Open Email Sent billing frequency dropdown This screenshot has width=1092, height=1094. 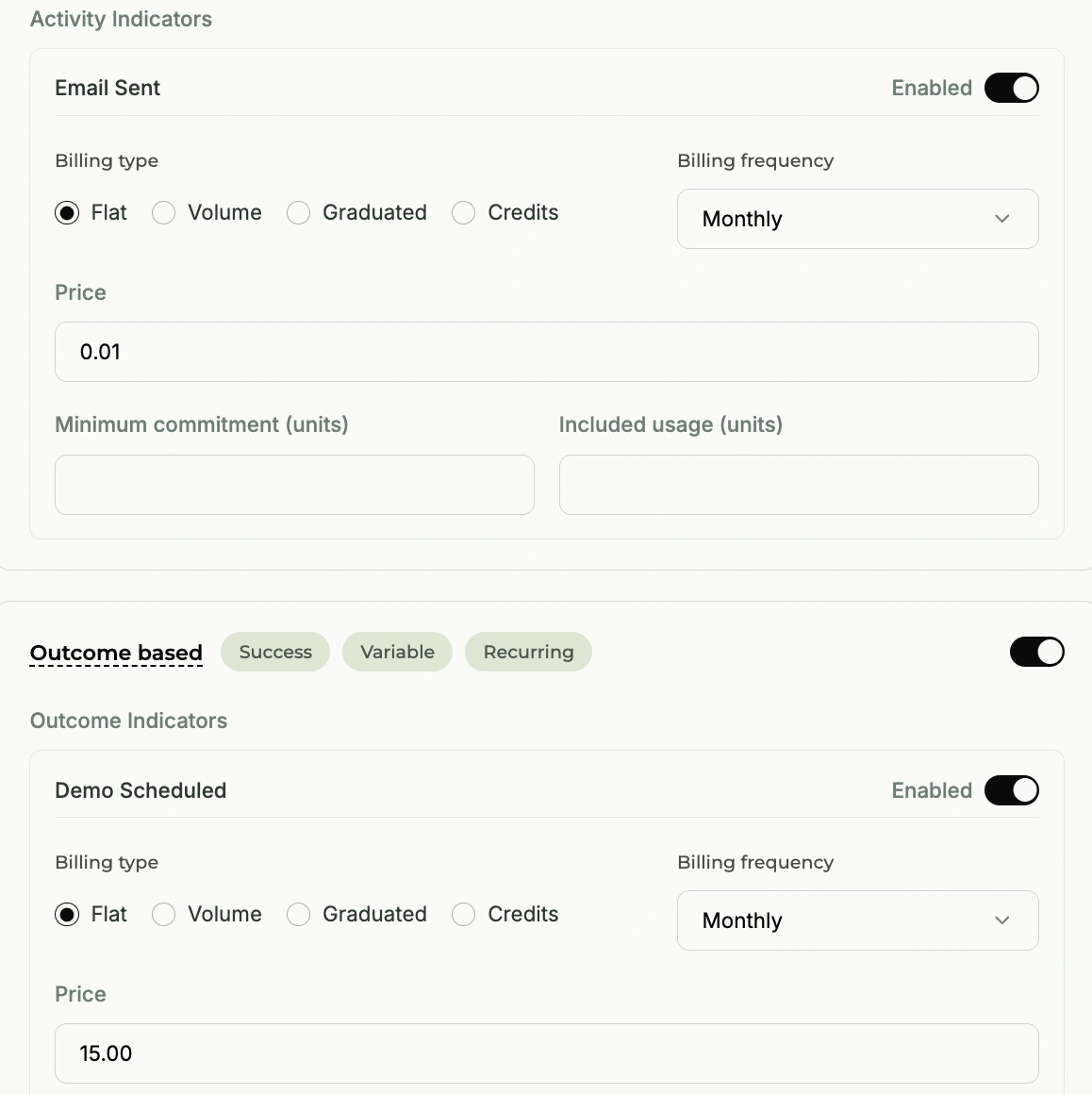tap(857, 219)
